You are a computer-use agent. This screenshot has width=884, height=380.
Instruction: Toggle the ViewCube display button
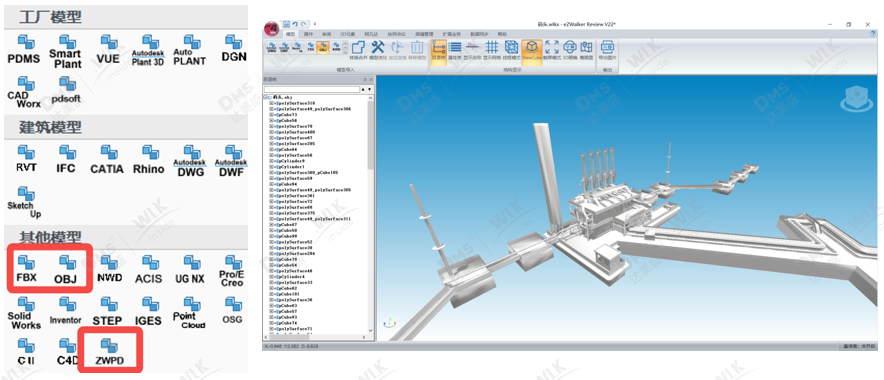click(532, 52)
